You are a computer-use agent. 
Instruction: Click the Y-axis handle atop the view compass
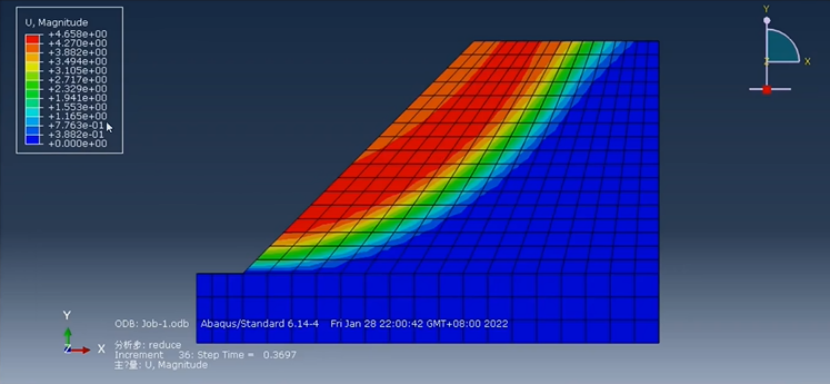click(766, 20)
